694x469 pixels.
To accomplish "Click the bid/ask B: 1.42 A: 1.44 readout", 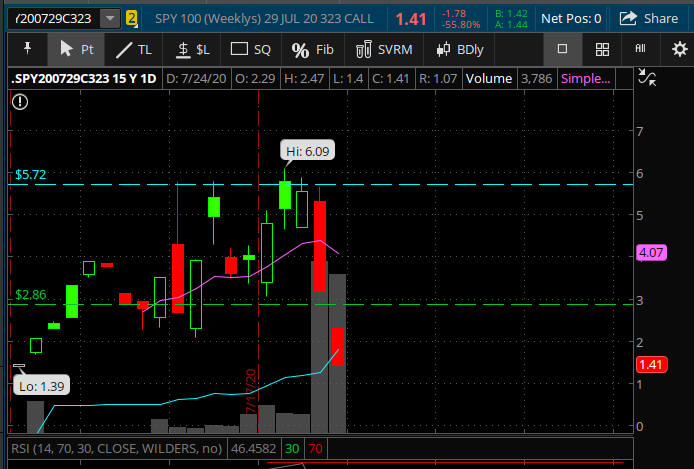I will (511, 19).
